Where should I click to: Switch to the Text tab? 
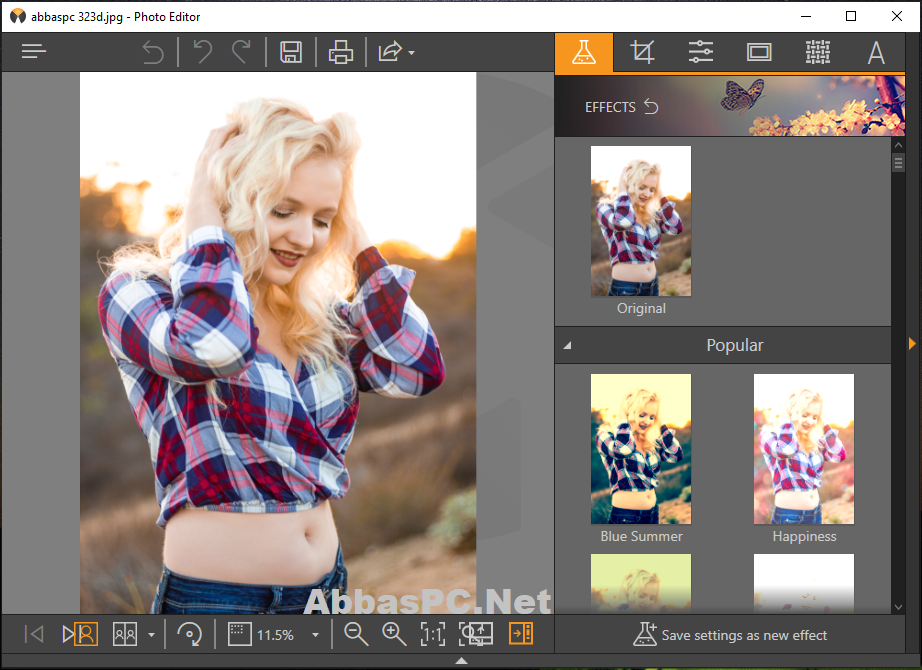click(x=876, y=52)
